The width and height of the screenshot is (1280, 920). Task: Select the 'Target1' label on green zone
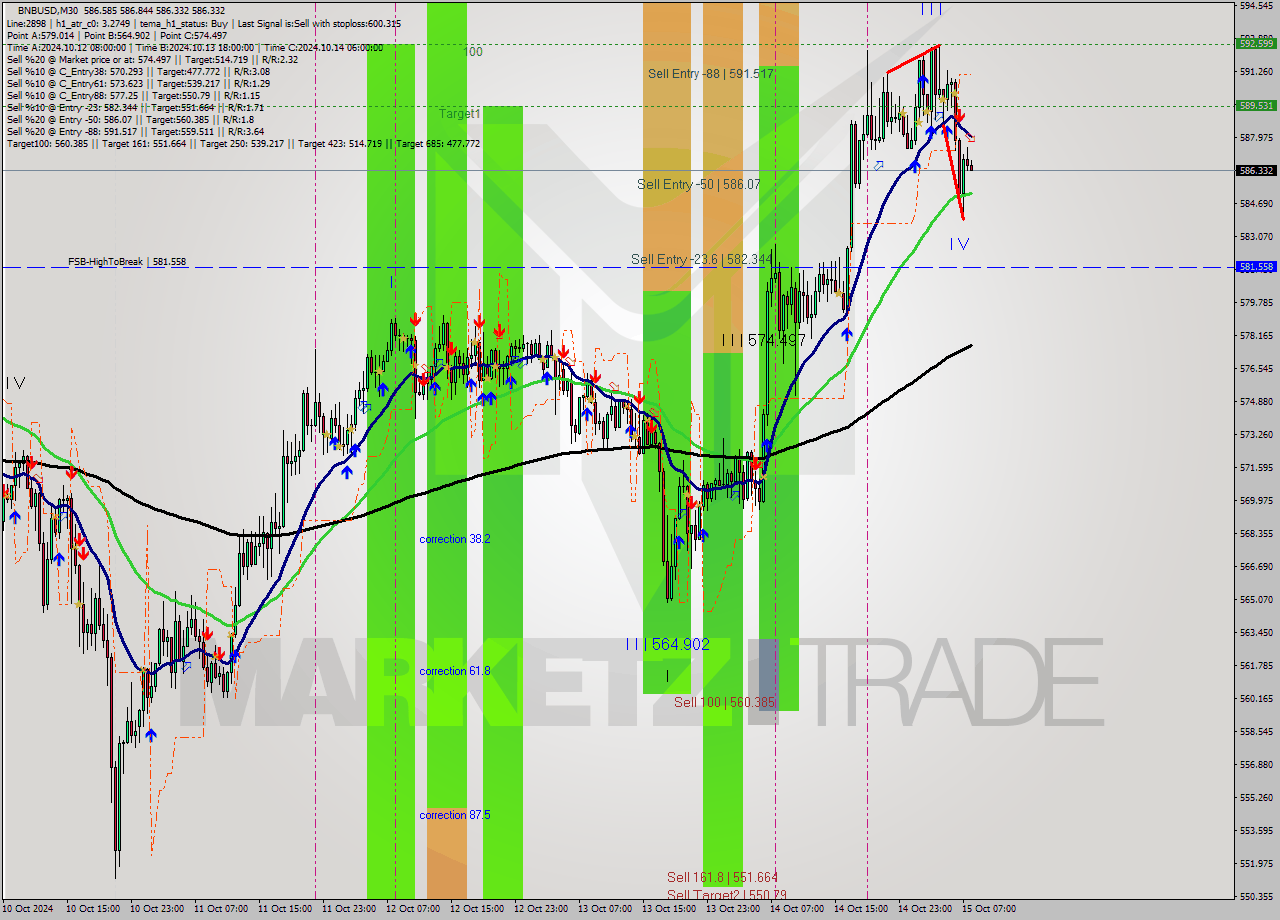[460, 114]
